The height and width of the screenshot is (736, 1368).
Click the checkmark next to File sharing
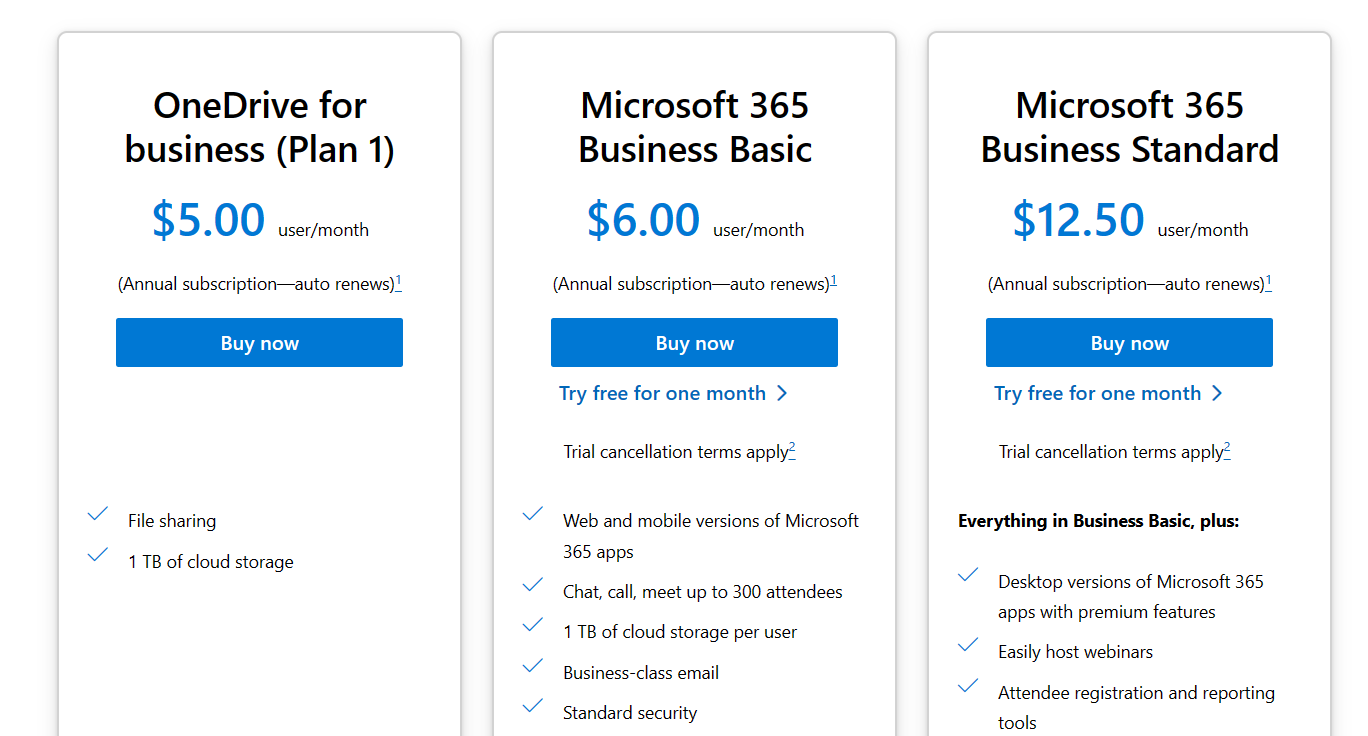coord(98,514)
